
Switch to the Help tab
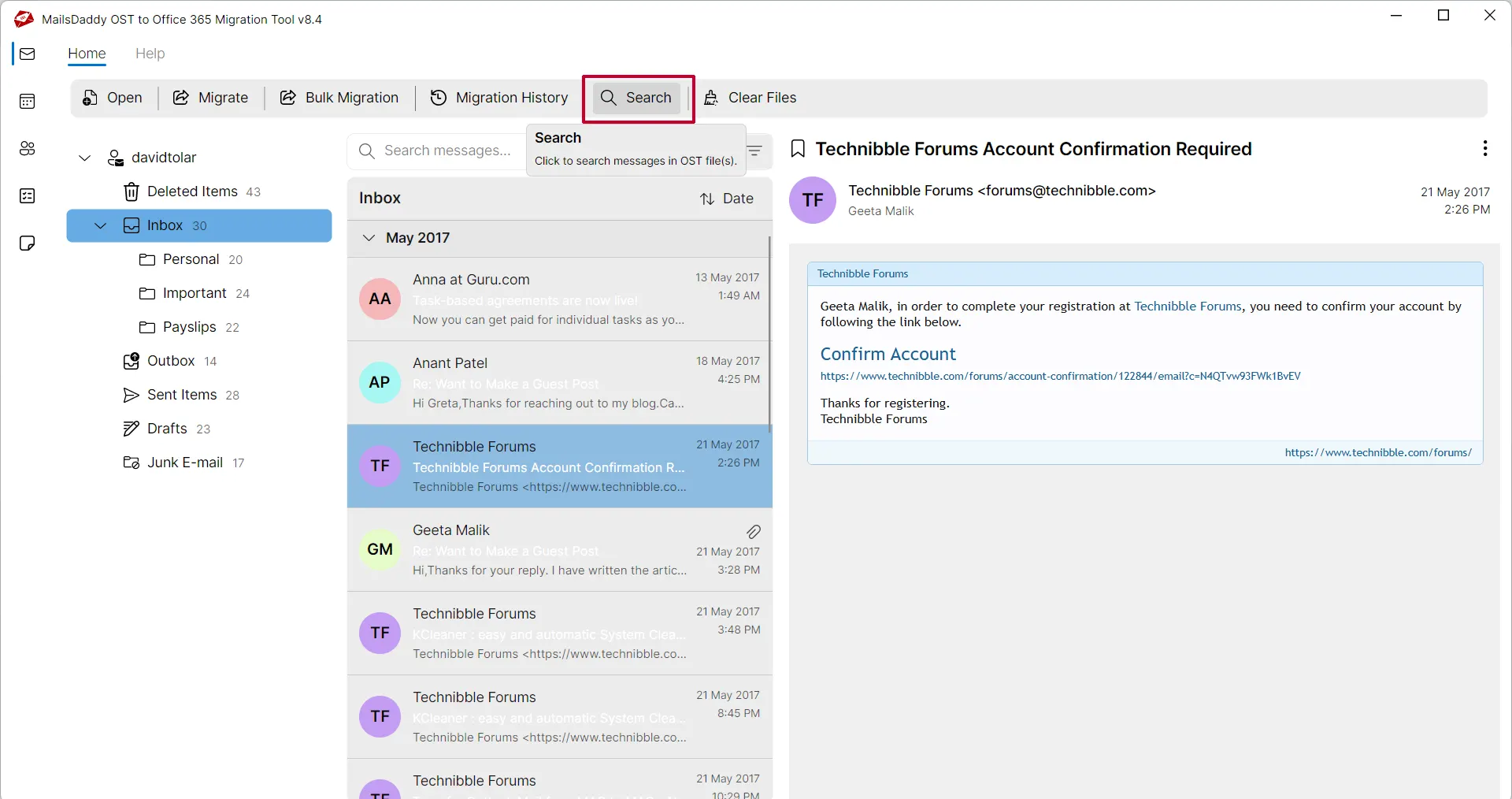pos(150,54)
